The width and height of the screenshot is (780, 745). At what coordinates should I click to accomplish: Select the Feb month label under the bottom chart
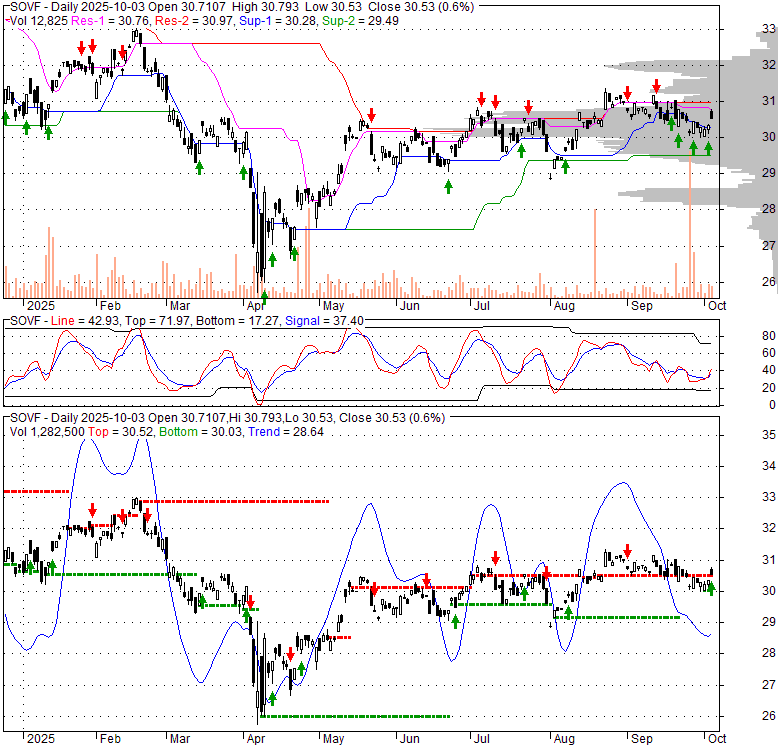pyautogui.click(x=110, y=739)
